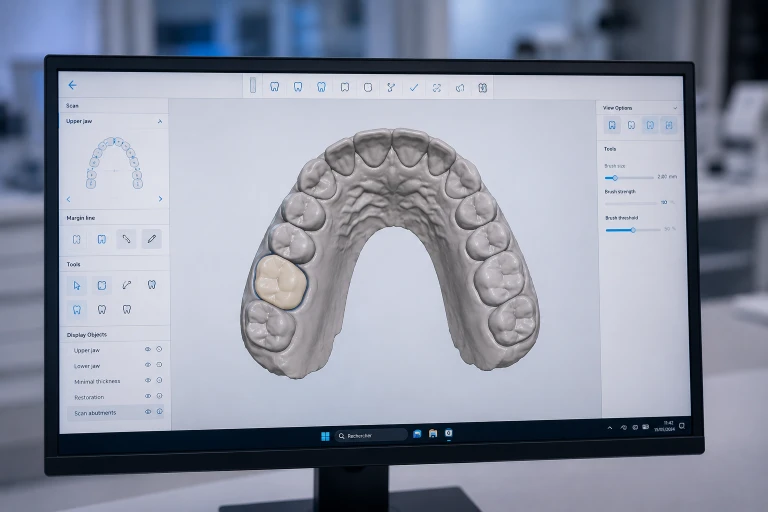Image resolution: width=768 pixels, height=512 pixels.
Task: Select third View Options view icon
Action: [650, 125]
